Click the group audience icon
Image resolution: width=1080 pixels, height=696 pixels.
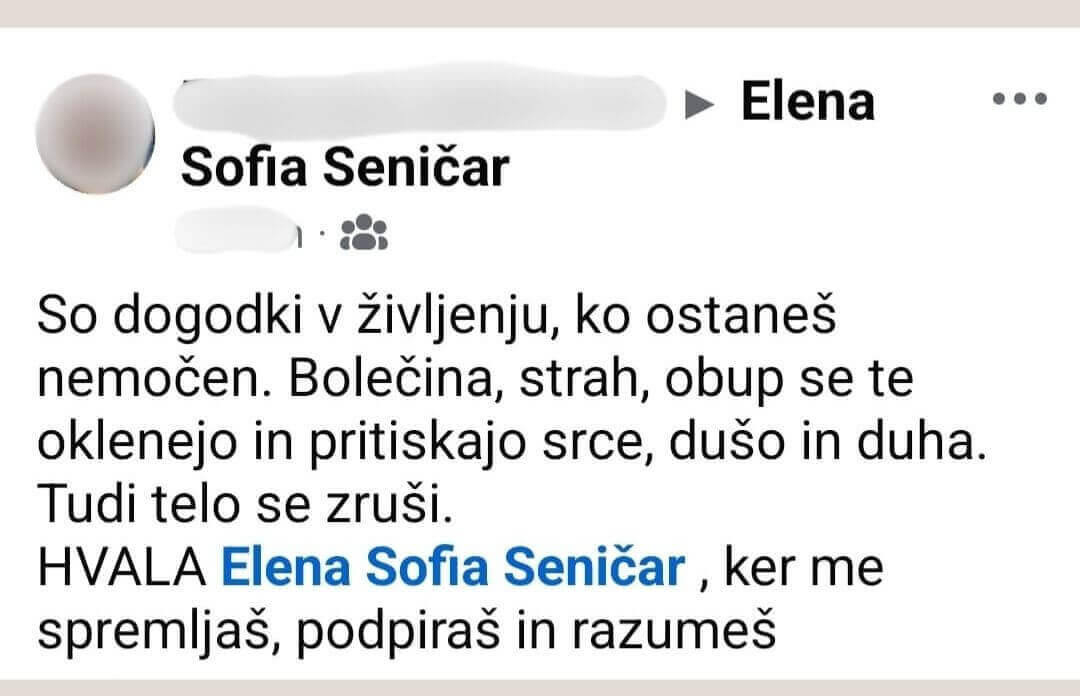363,232
